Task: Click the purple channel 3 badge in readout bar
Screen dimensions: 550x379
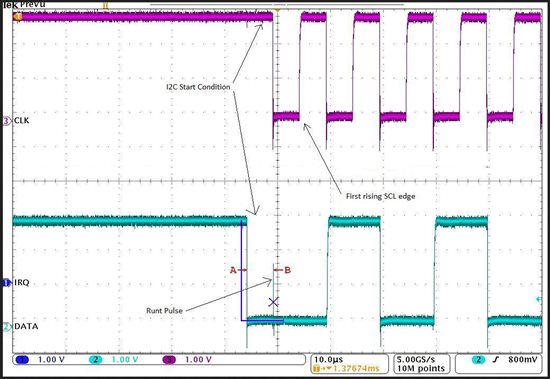Action: [169, 360]
